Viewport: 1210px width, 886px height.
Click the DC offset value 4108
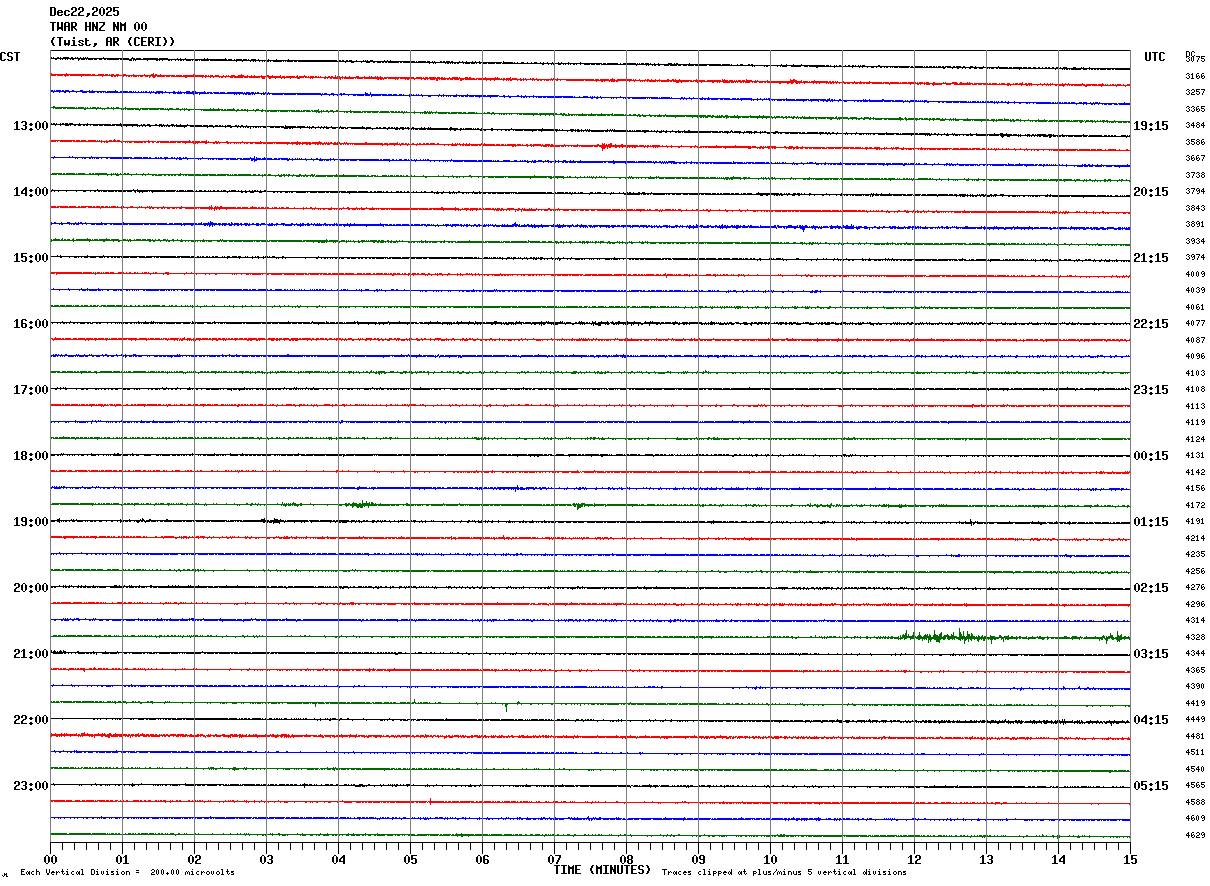click(1195, 390)
